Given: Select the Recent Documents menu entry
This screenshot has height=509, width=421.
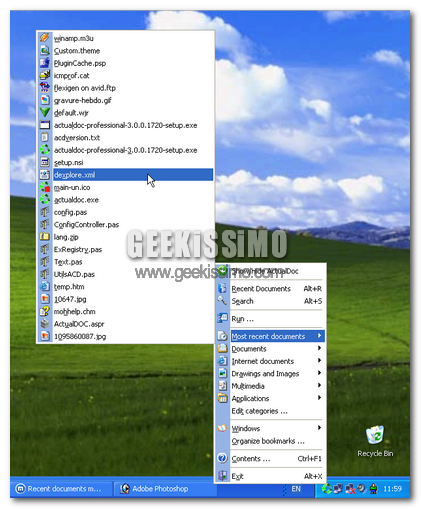Looking at the screenshot, I should [x=270, y=289].
